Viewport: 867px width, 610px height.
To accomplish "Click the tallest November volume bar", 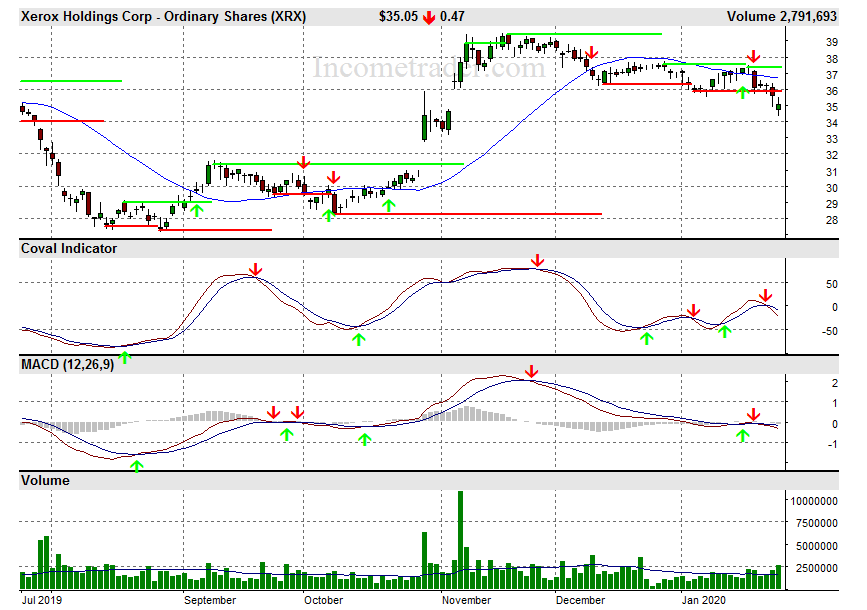I will (x=460, y=540).
